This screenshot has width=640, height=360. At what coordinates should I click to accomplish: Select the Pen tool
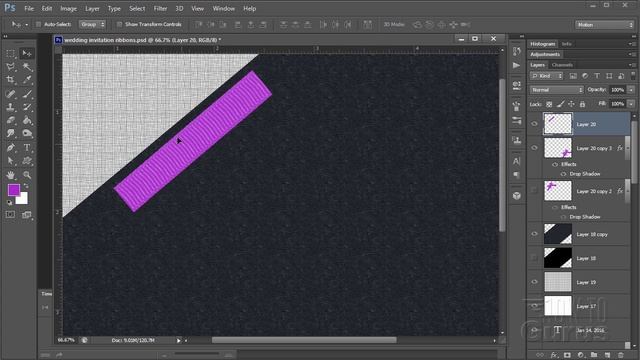[x=11, y=147]
